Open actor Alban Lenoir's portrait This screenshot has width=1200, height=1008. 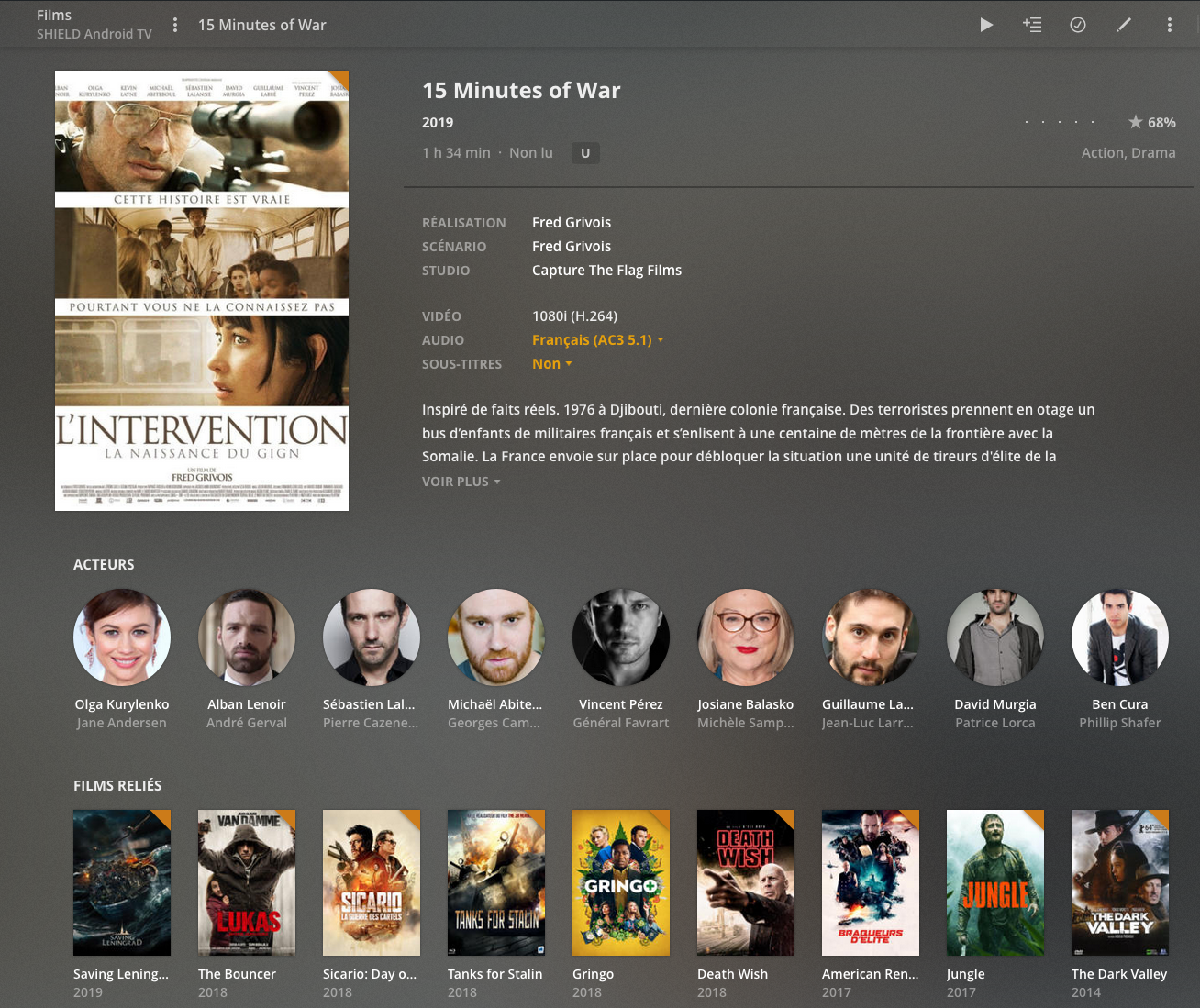click(247, 637)
